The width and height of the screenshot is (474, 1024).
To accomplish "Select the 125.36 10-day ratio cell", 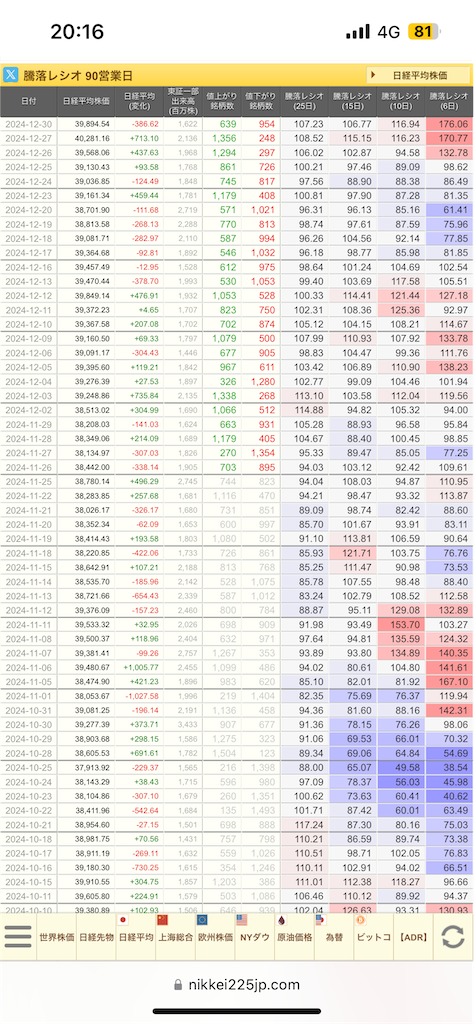I will point(401,310).
